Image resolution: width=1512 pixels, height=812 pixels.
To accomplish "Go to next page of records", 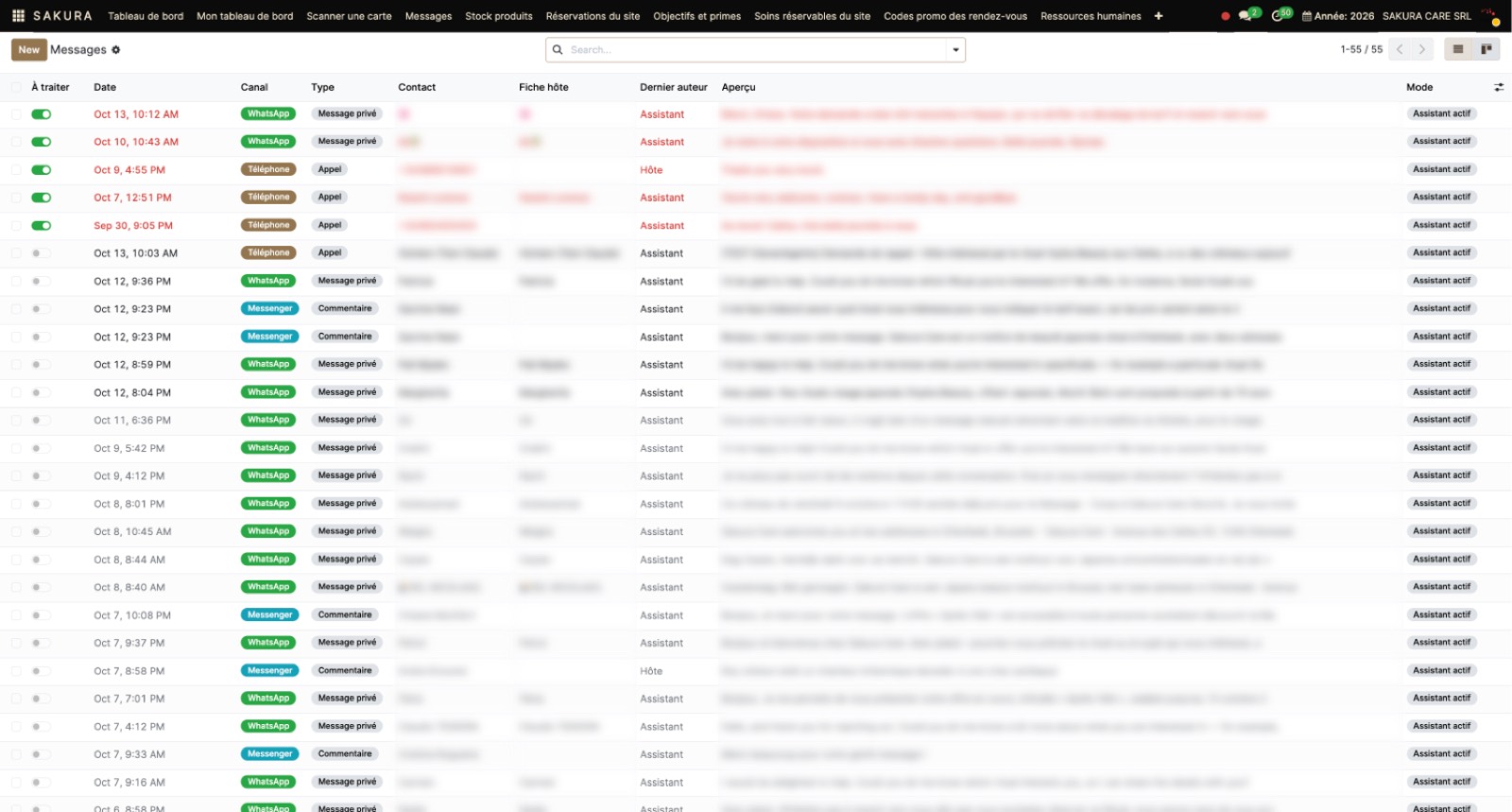I will tap(1421, 49).
